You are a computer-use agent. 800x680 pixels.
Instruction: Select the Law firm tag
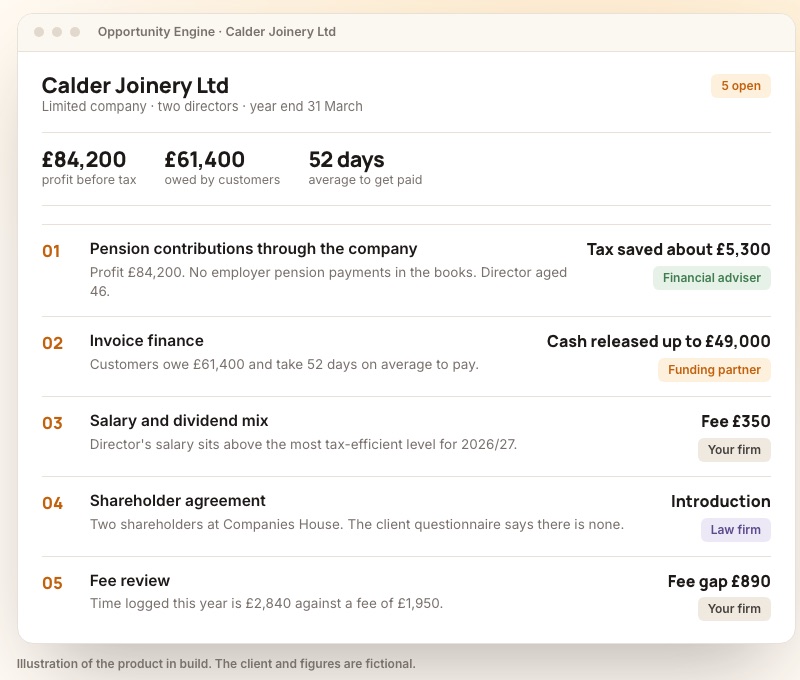pyautogui.click(x=735, y=530)
